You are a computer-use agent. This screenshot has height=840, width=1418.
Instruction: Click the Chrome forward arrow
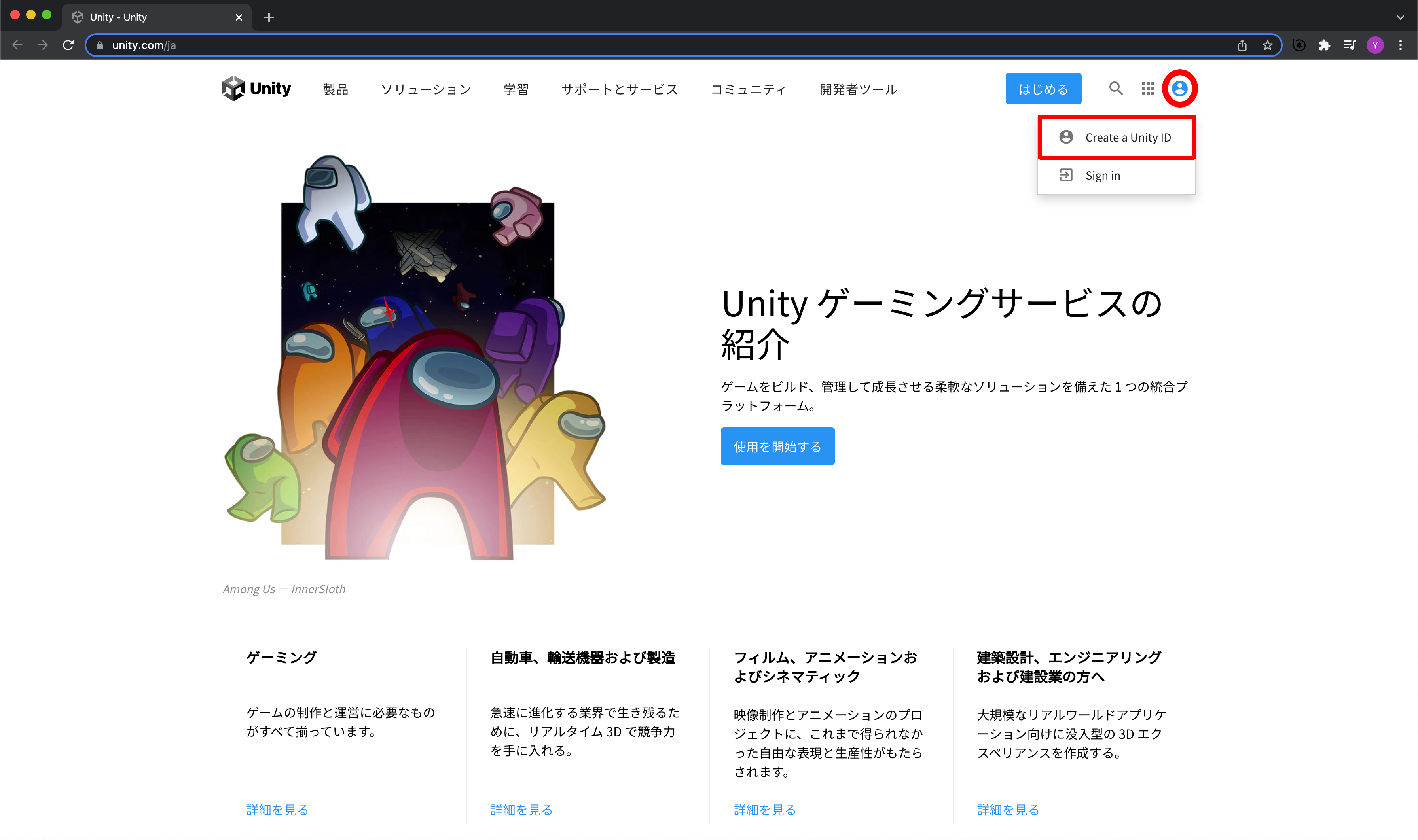pos(42,45)
